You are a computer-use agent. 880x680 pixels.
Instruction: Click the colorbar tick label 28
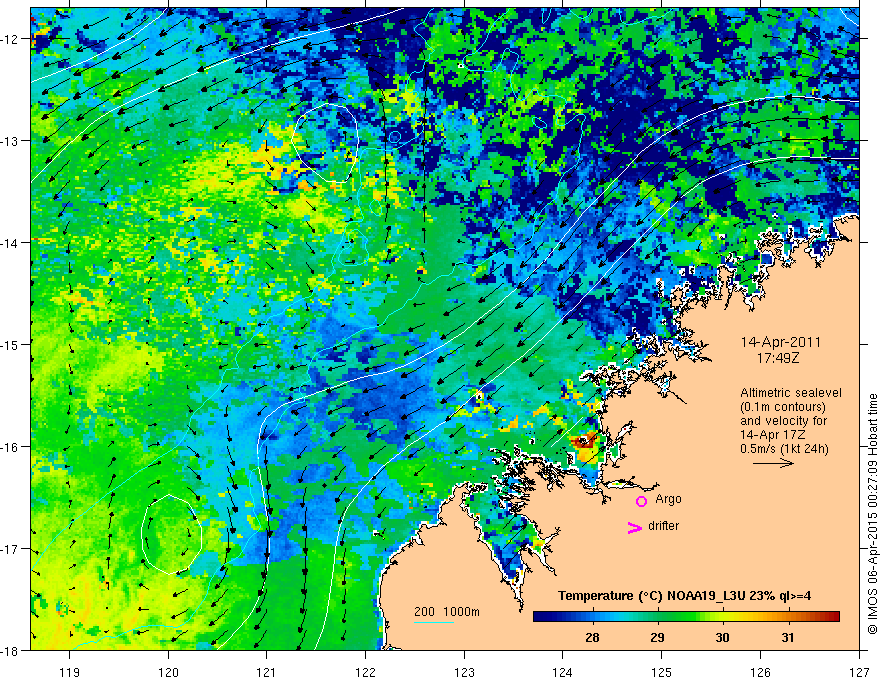pyautogui.click(x=592, y=637)
